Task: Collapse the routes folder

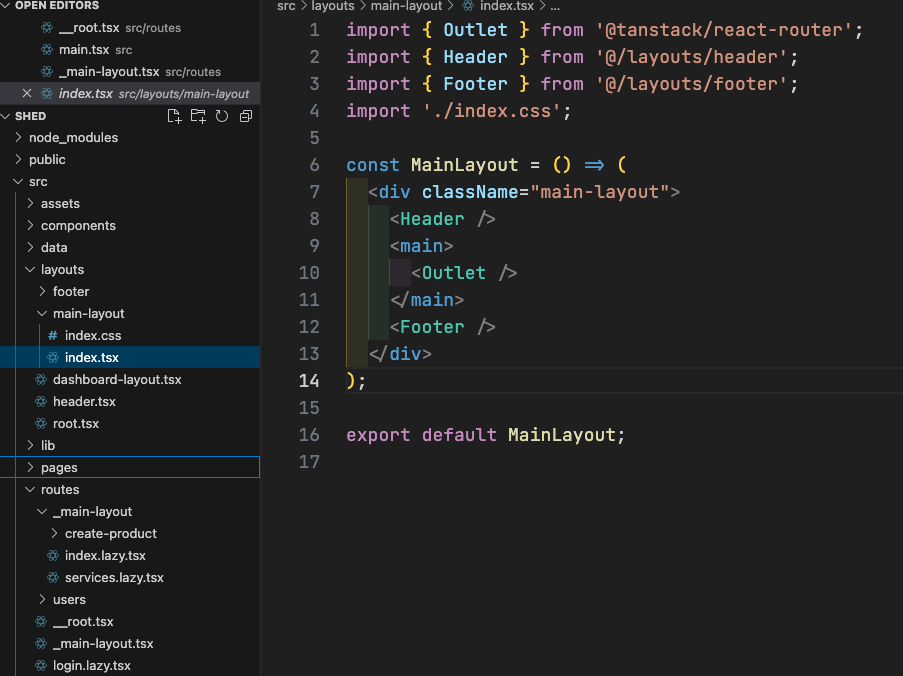Action: click(31, 489)
